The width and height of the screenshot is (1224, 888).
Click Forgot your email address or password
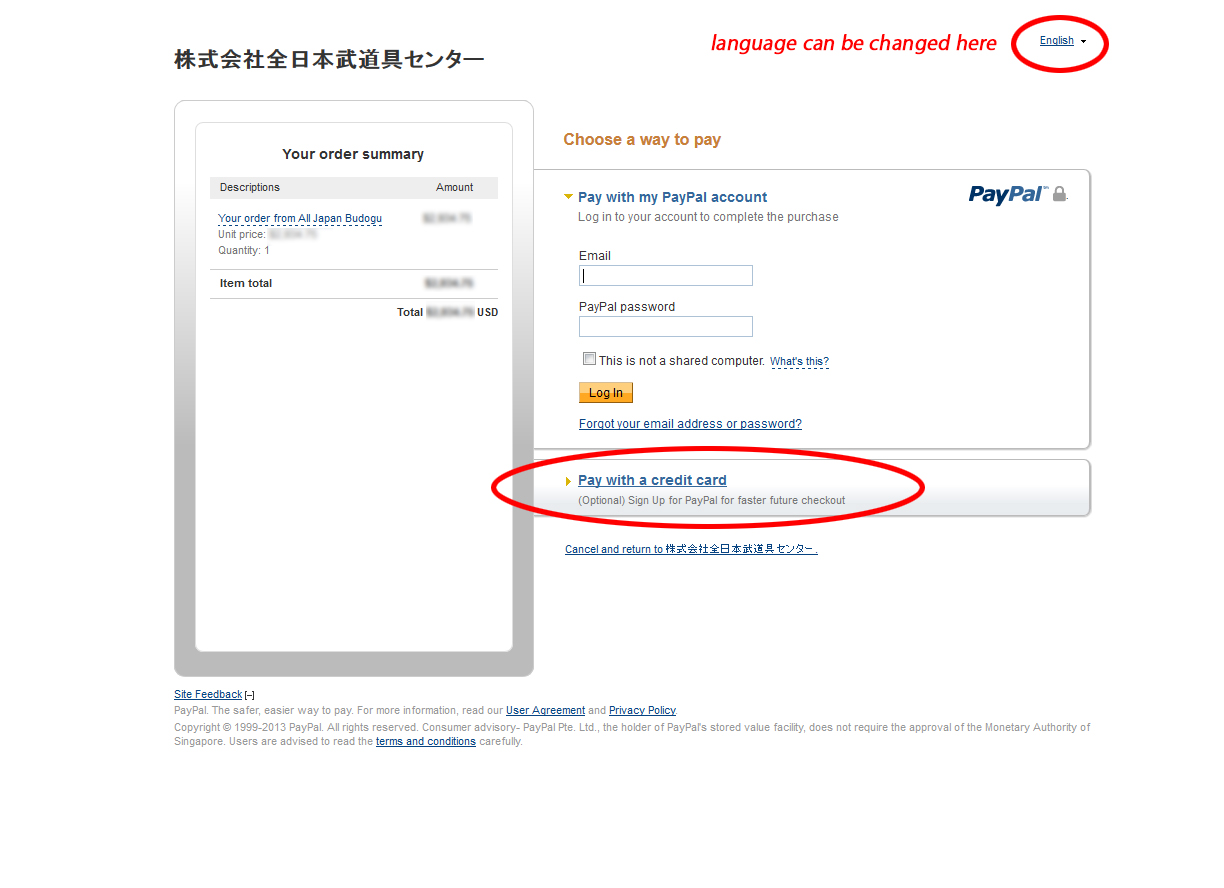pyautogui.click(x=690, y=424)
